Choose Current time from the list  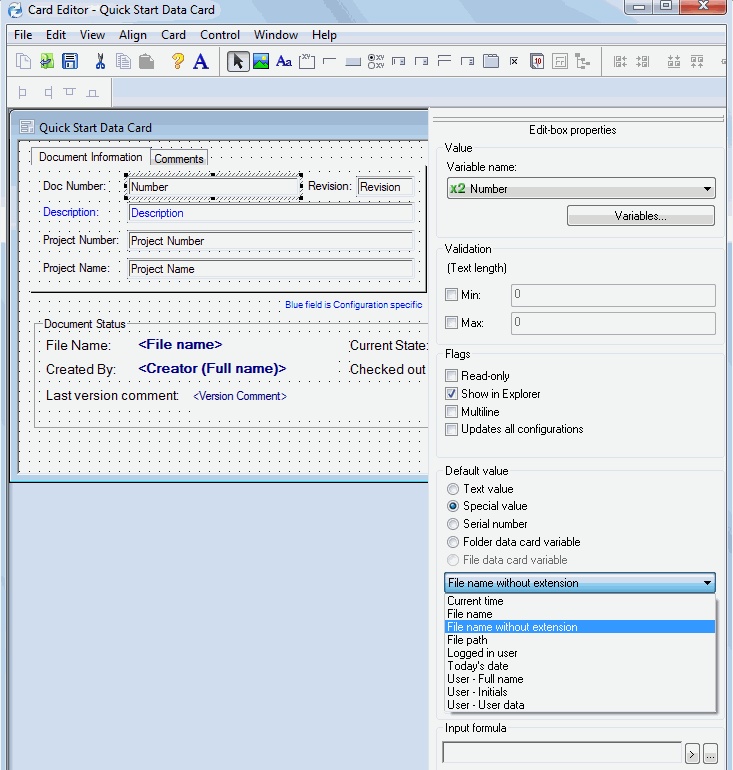pos(580,601)
